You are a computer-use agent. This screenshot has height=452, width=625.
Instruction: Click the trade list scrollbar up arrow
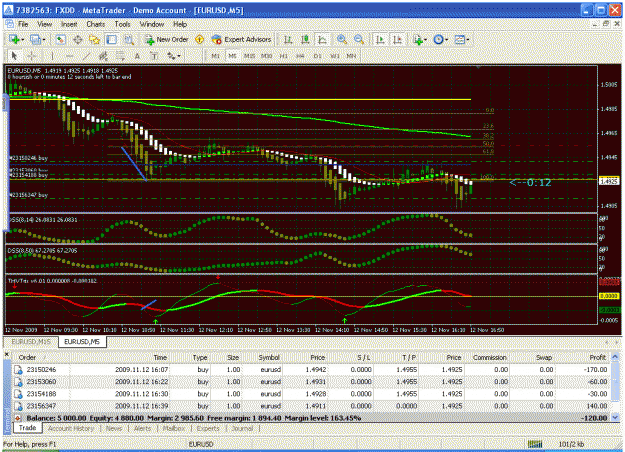(x=615, y=357)
